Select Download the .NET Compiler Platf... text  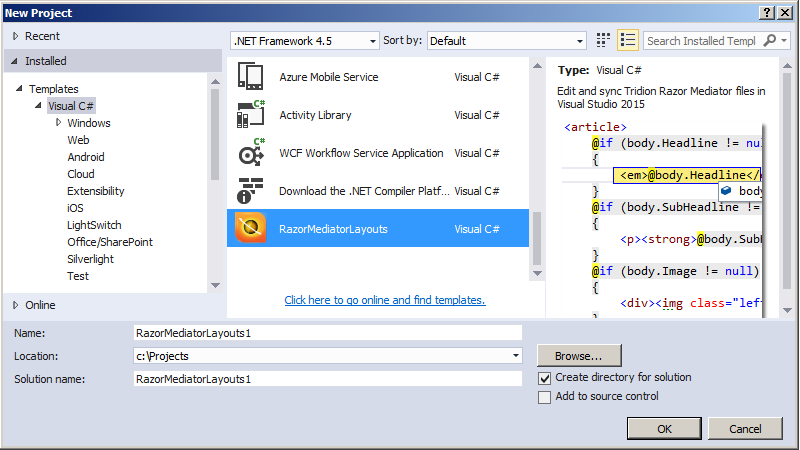(x=364, y=191)
